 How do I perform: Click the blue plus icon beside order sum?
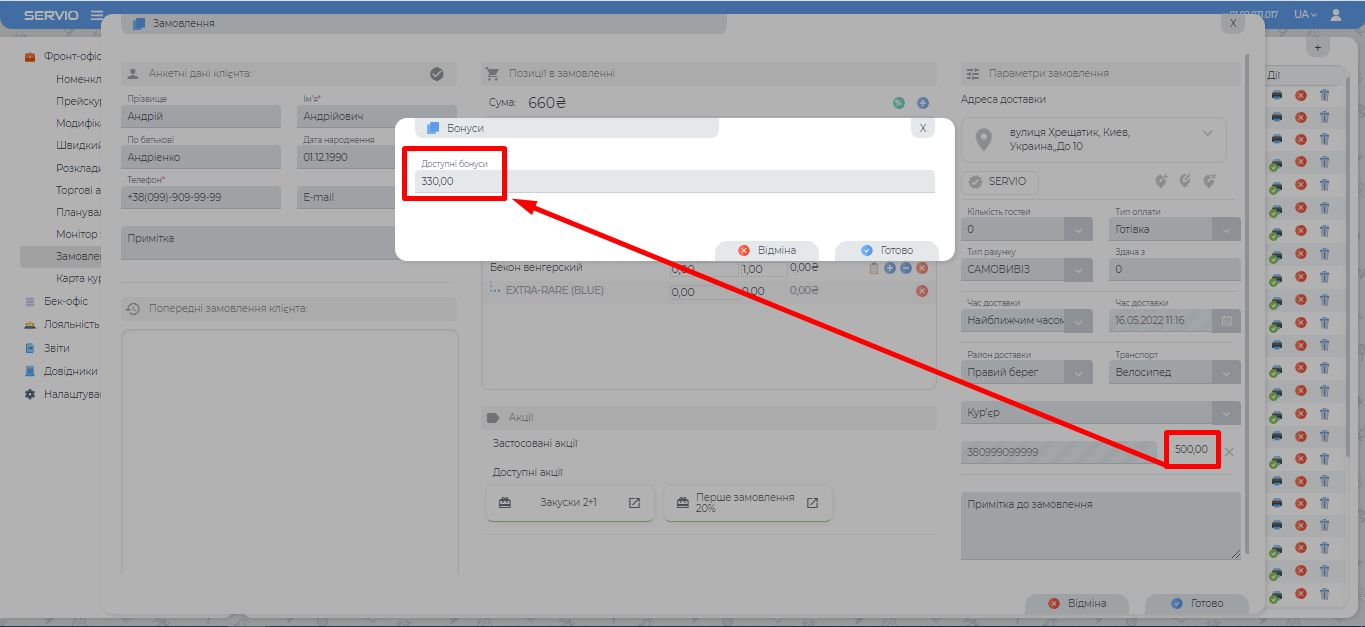click(x=923, y=103)
